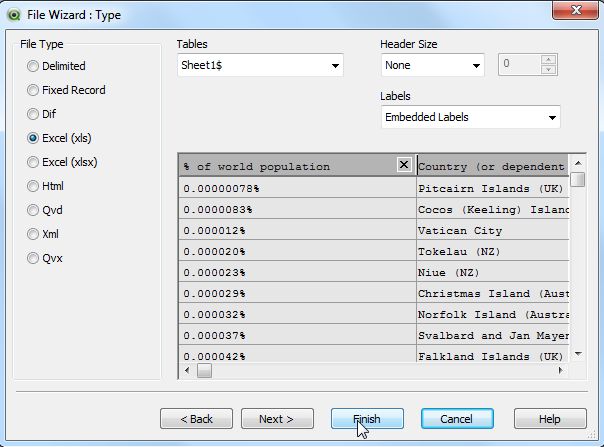
Task: Select cell 0.000020%
Action: pyautogui.click(x=297, y=251)
